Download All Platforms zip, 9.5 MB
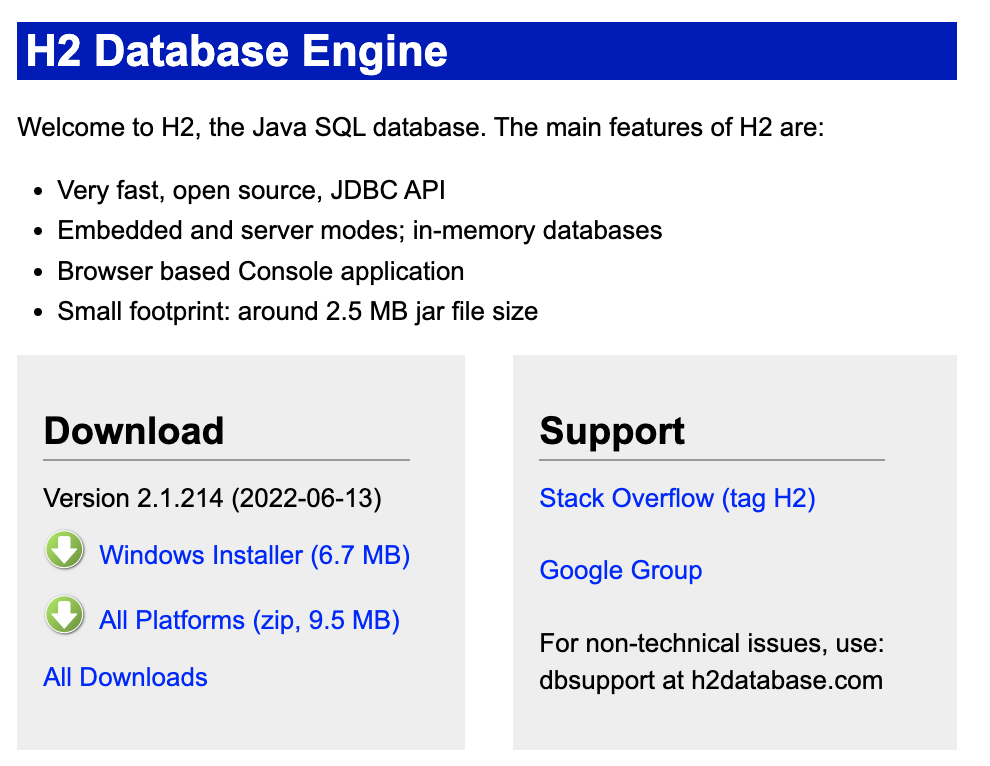Image resolution: width=990 pixels, height=766 pixels. pos(249,620)
